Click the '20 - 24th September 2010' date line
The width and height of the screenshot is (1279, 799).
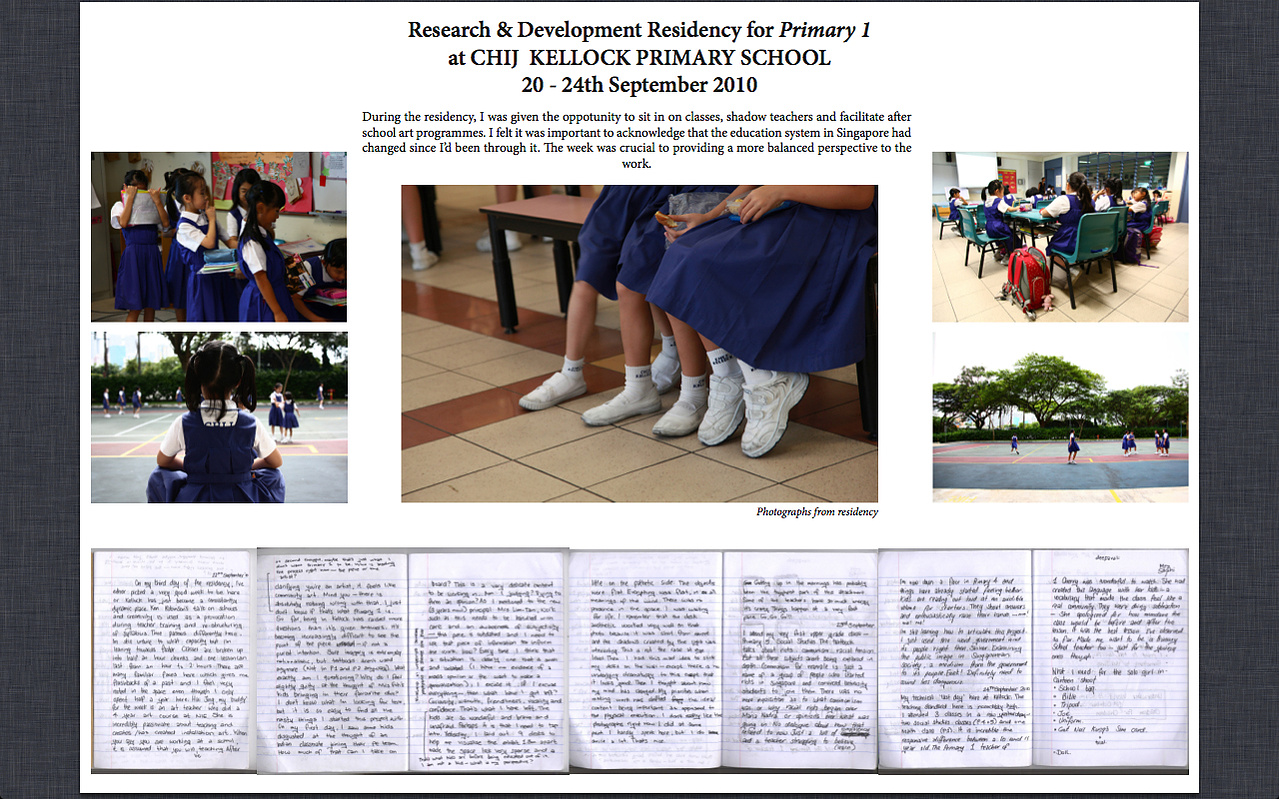point(639,85)
